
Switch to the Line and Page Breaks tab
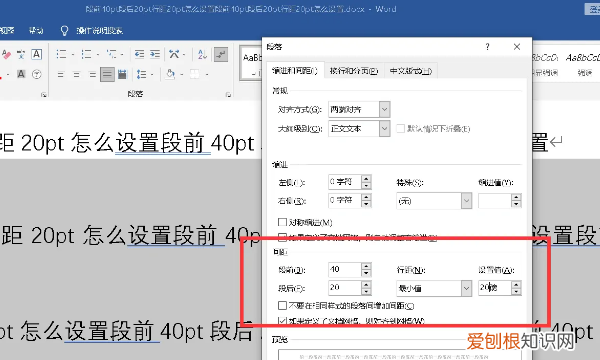tap(354, 71)
